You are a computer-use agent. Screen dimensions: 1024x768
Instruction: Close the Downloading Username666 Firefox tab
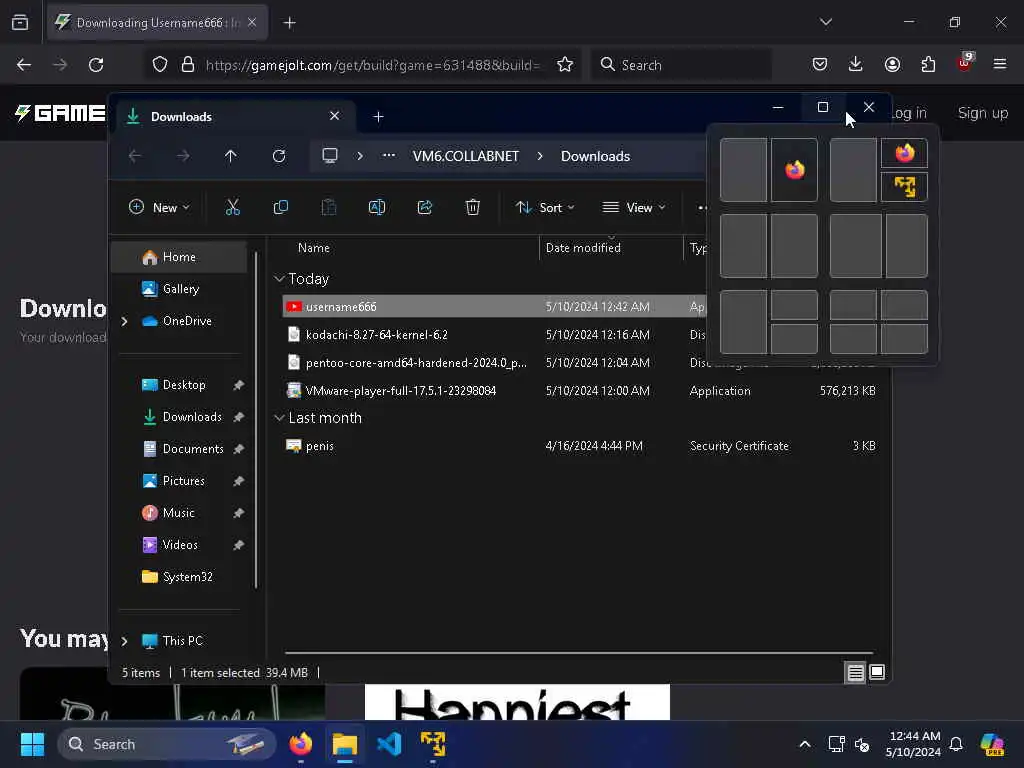click(252, 23)
